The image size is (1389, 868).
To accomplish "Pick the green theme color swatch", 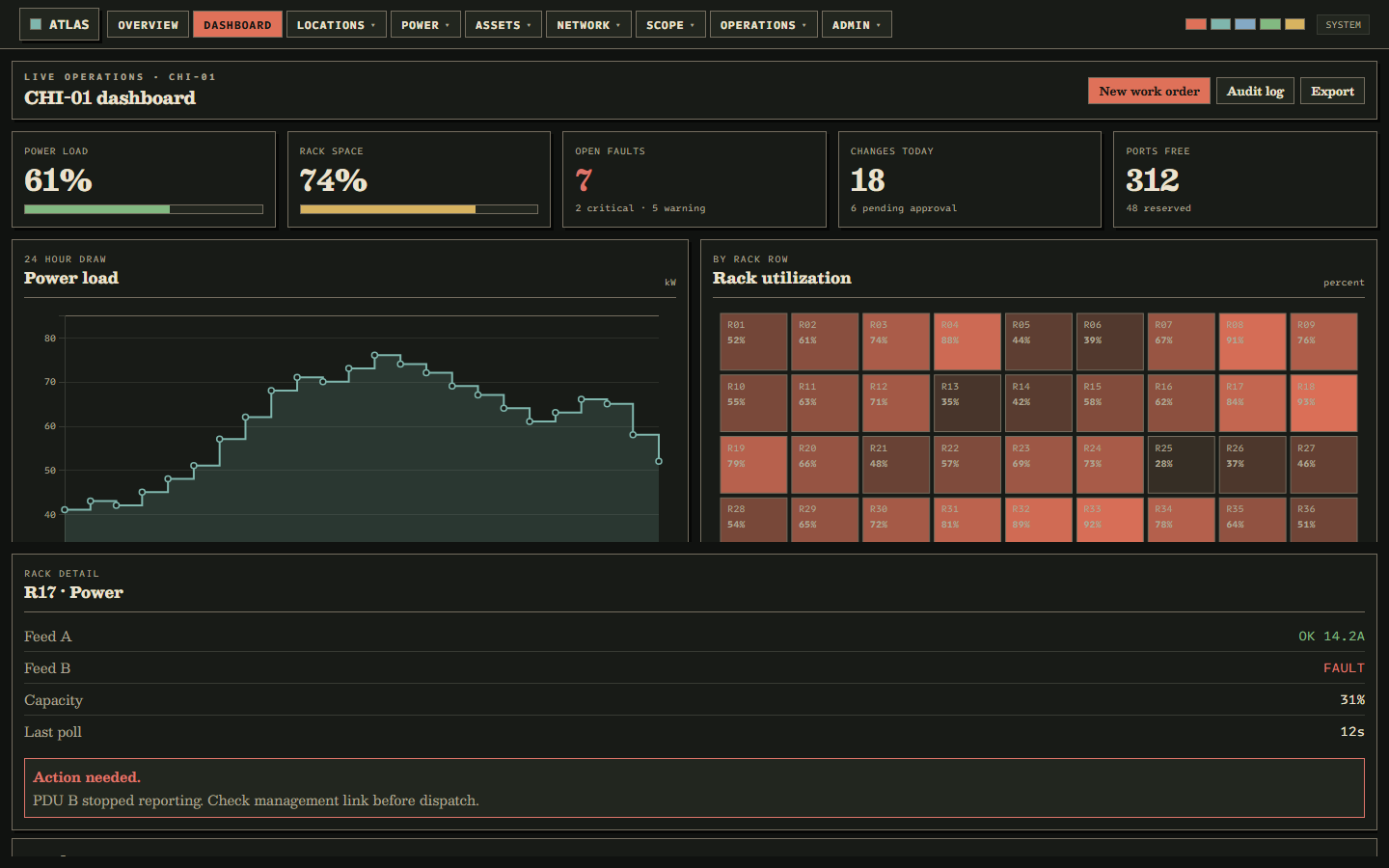I will pos(1271,24).
